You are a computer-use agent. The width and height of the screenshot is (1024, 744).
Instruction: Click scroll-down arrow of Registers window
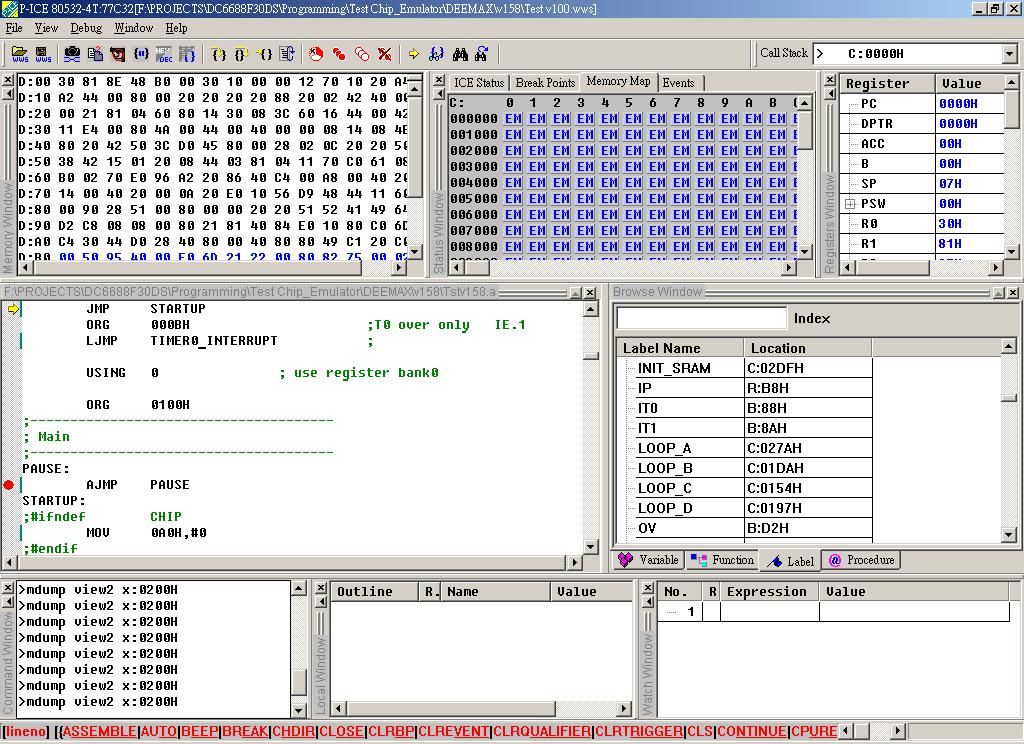tap(1011, 251)
